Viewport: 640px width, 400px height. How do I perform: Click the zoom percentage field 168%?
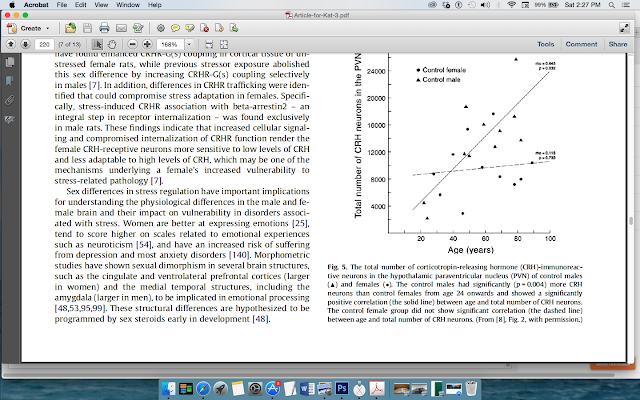coord(170,44)
